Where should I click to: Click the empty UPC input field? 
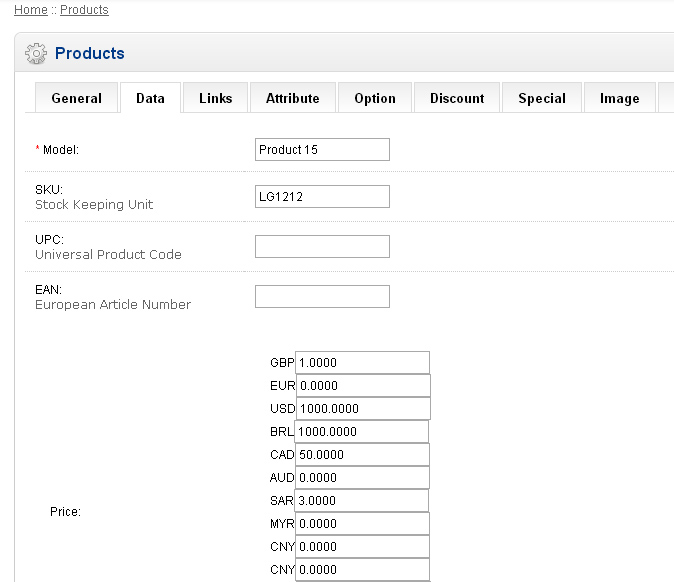pos(322,247)
